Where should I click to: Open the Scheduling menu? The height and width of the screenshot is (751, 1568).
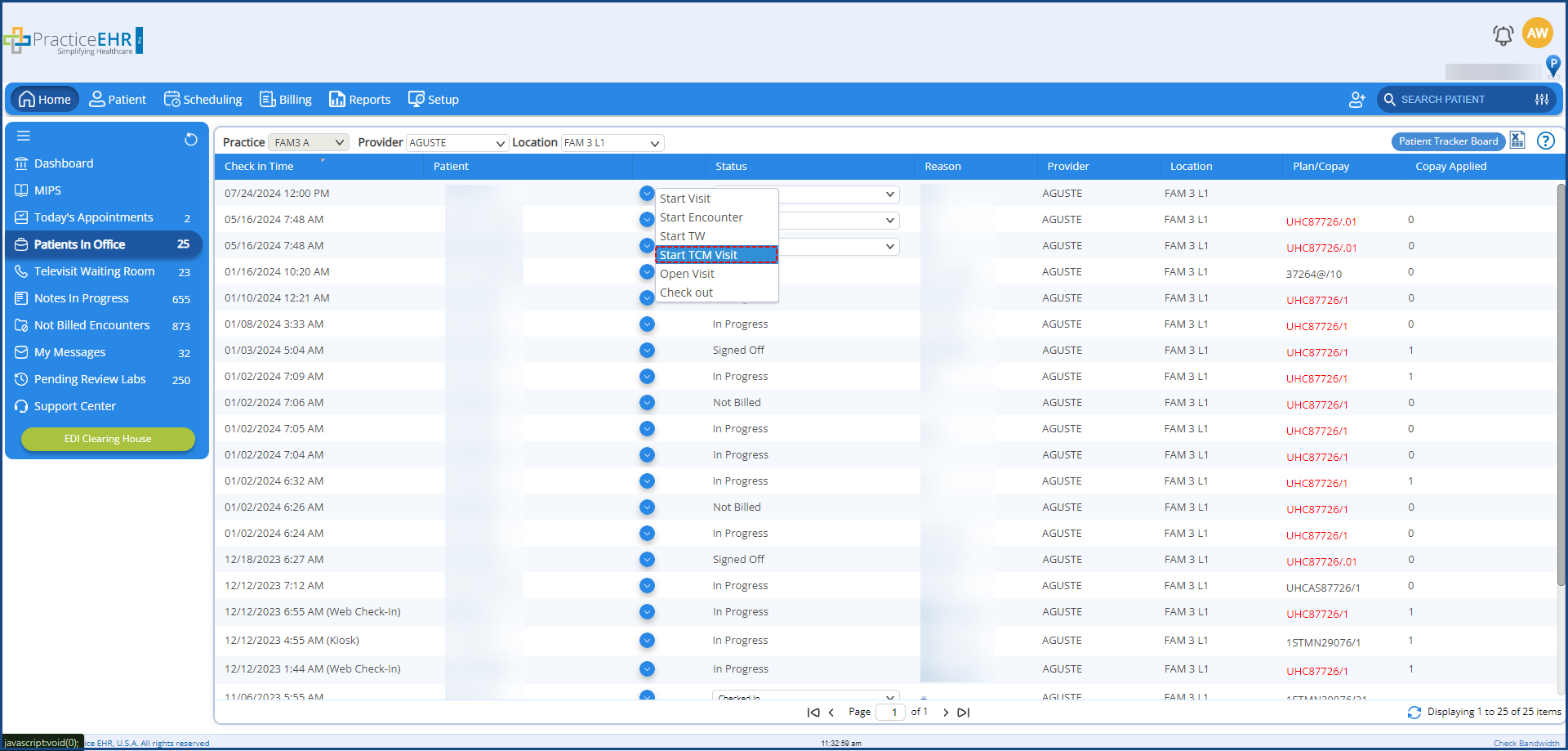click(x=203, y=100)
